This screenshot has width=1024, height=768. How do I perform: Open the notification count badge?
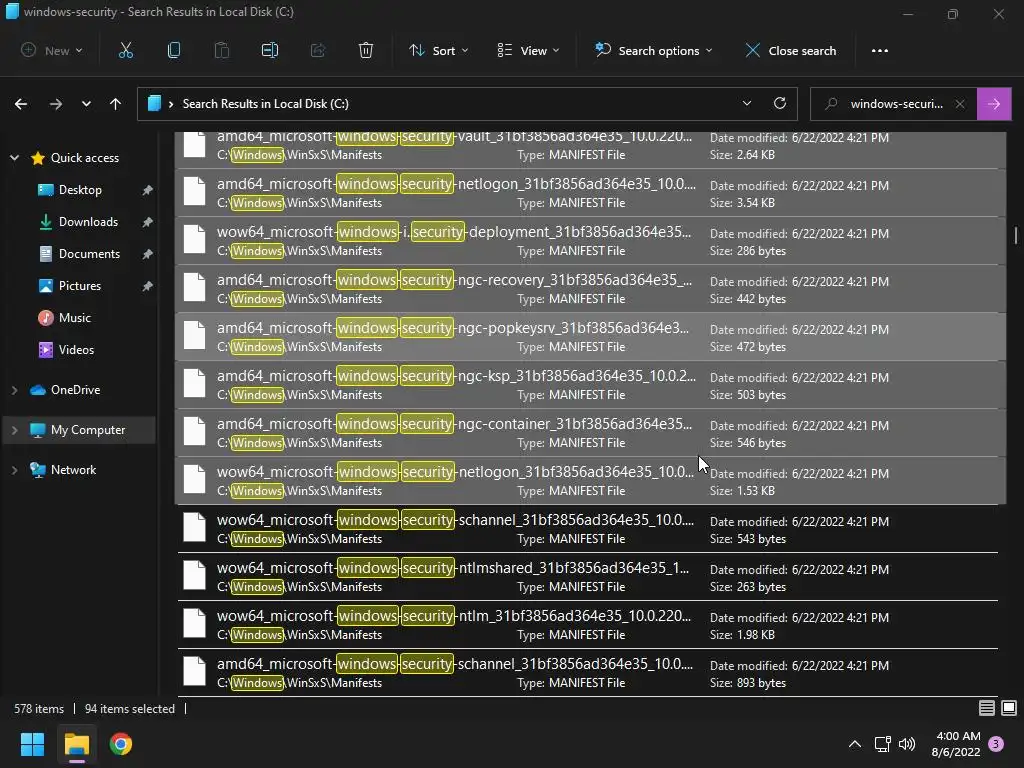(996, 743)
